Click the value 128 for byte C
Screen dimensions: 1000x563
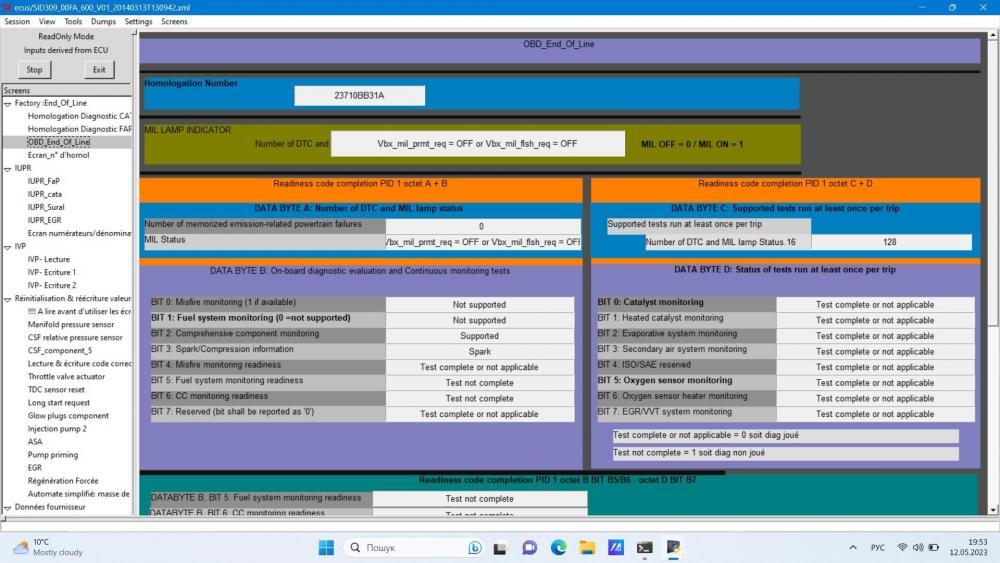(891, 242)
